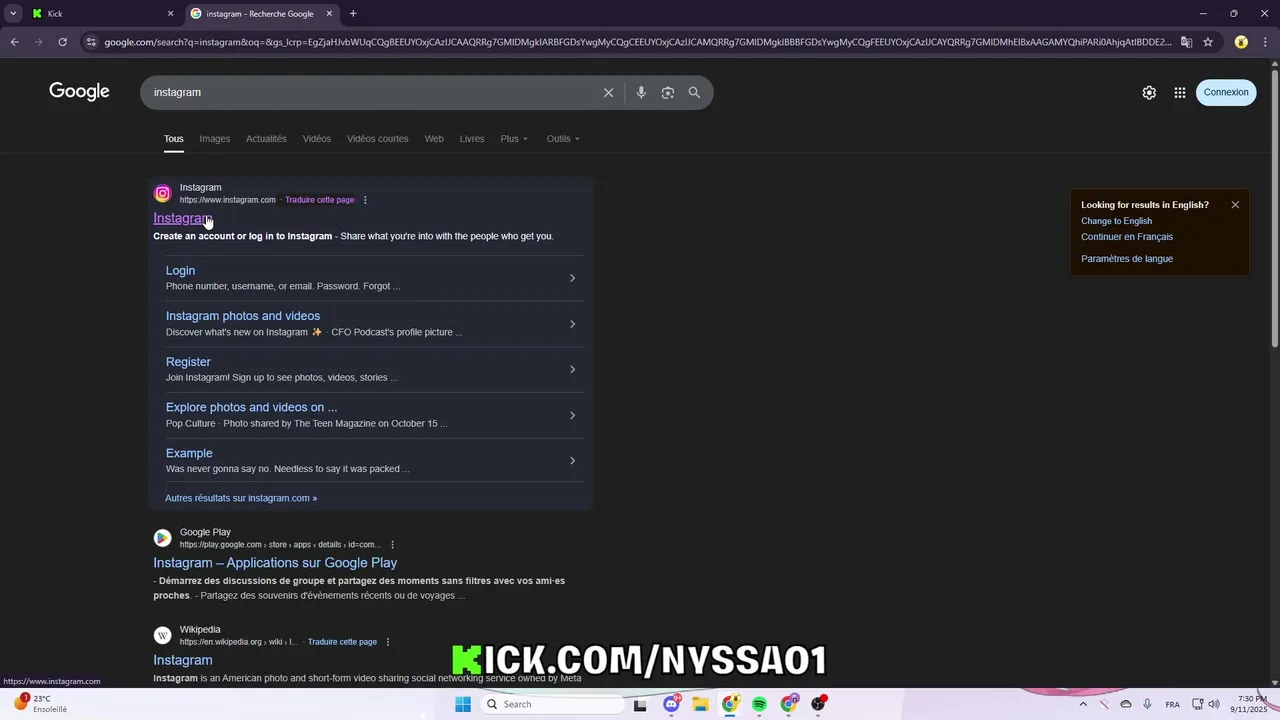
Task: Switch to the Vidéos courtes tab
Action: (x=378, y=139)
